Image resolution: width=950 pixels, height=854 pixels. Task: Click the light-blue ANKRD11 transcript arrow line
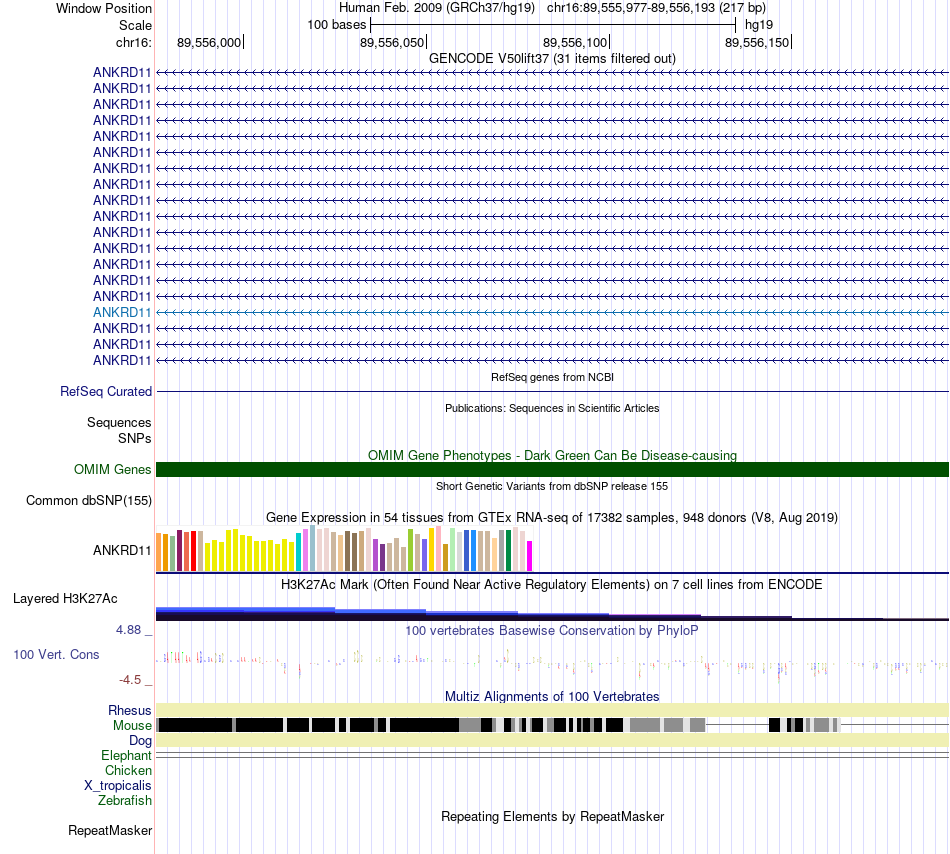tap(553, 313)
